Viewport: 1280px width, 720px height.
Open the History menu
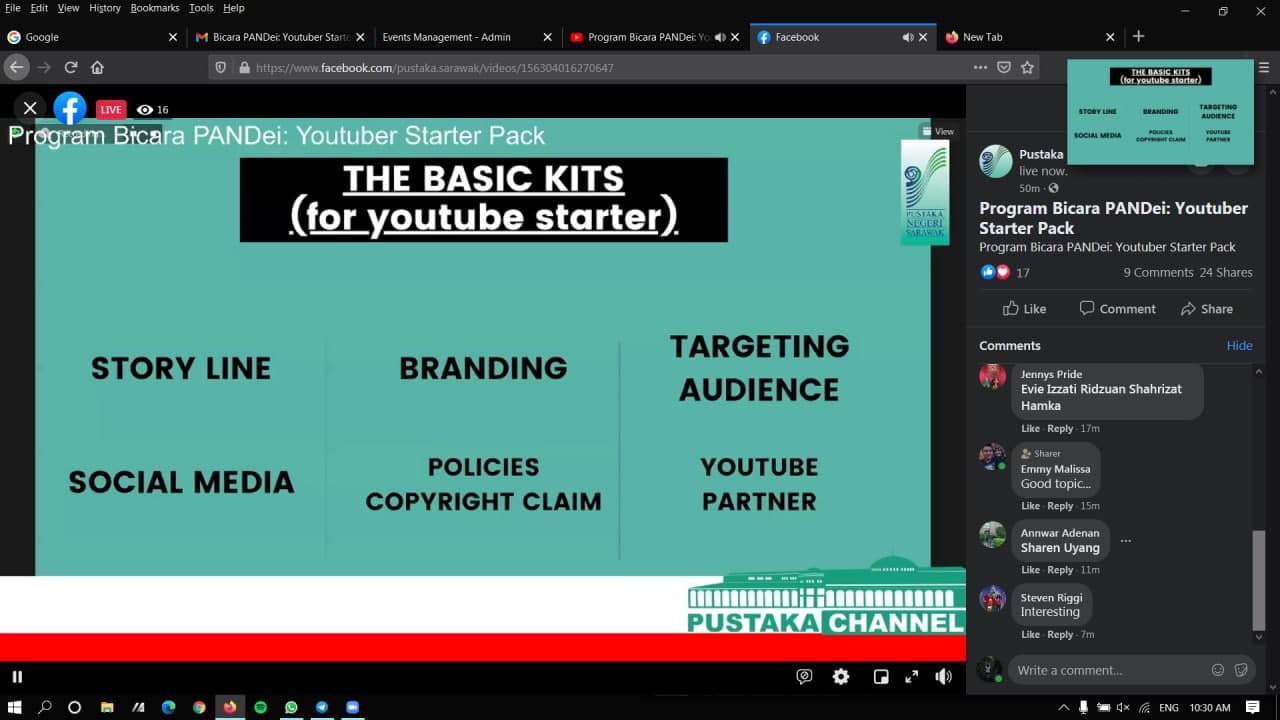105,8
